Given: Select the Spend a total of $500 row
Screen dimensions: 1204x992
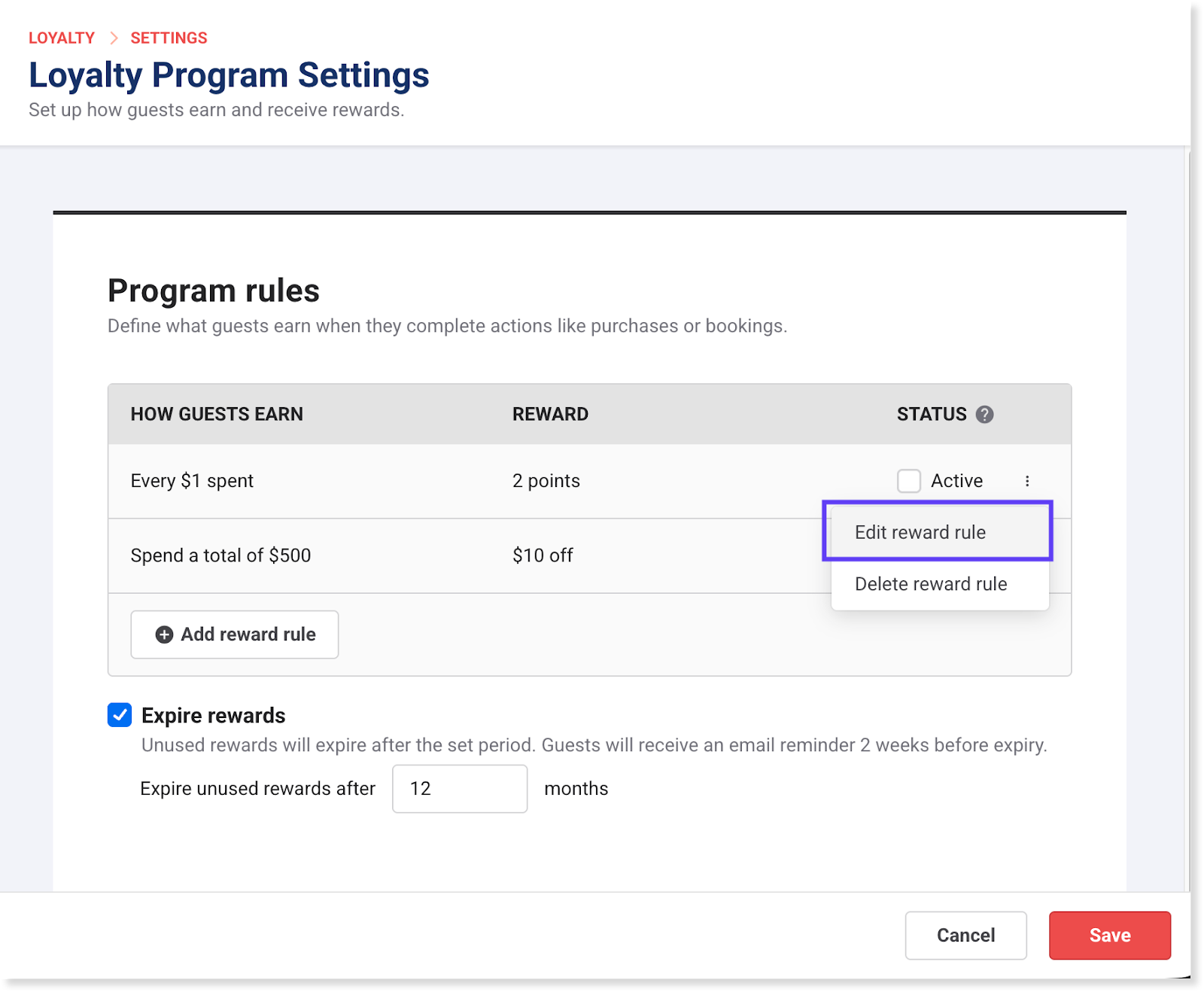Looking at the screenshot, I should (x=220, y=555).
